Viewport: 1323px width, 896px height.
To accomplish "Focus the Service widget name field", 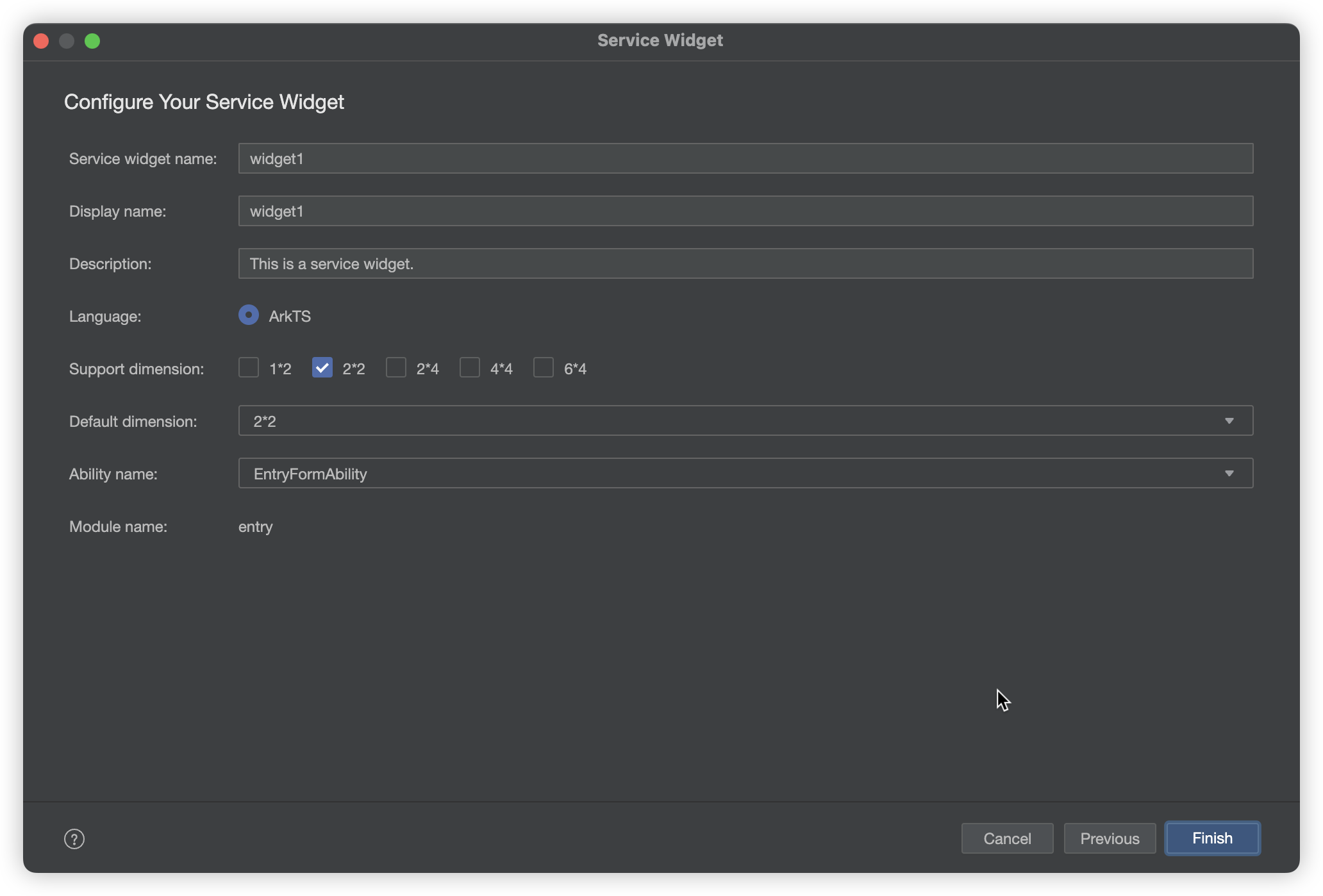I will [745, 158].
